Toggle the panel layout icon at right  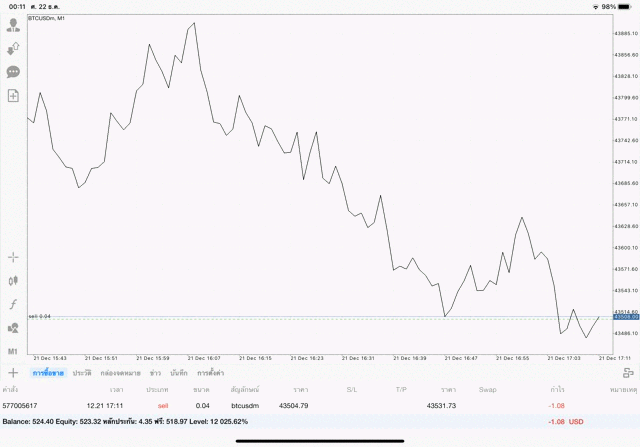[x=628, y=372]
